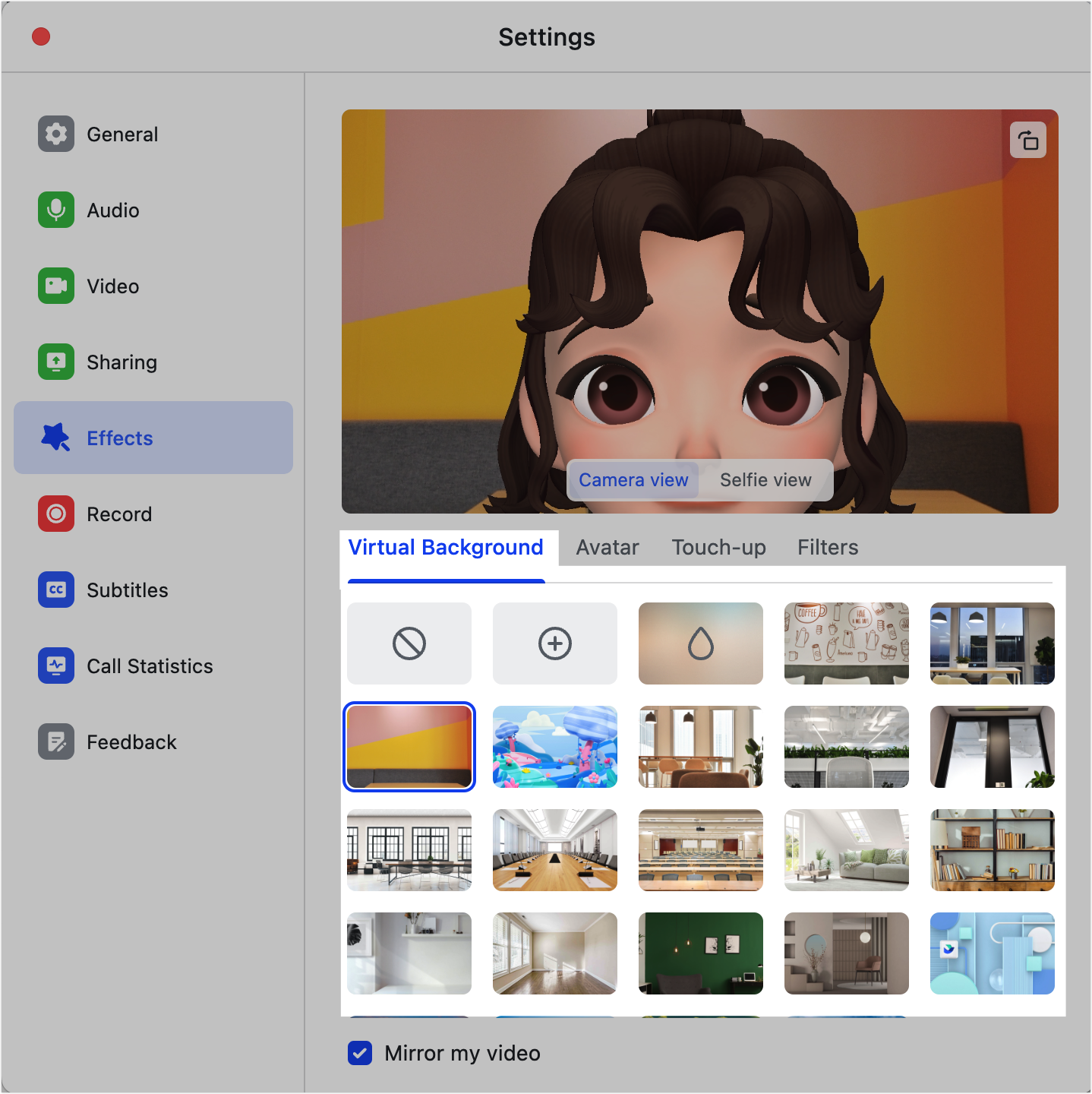Switch preview to Camera view
Screen dimensions: 1092x1094
pyautogui.click(x=633, y=480)
